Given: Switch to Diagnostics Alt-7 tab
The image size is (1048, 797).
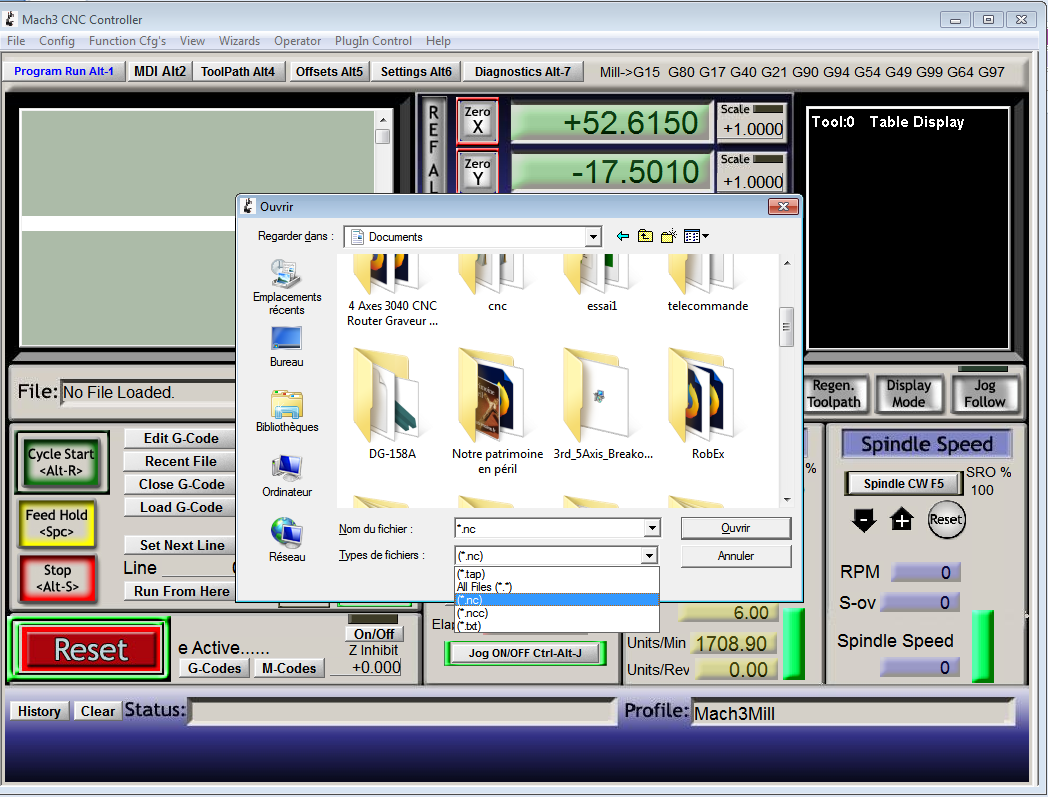Looking at the screenshot, I should 523,72.
